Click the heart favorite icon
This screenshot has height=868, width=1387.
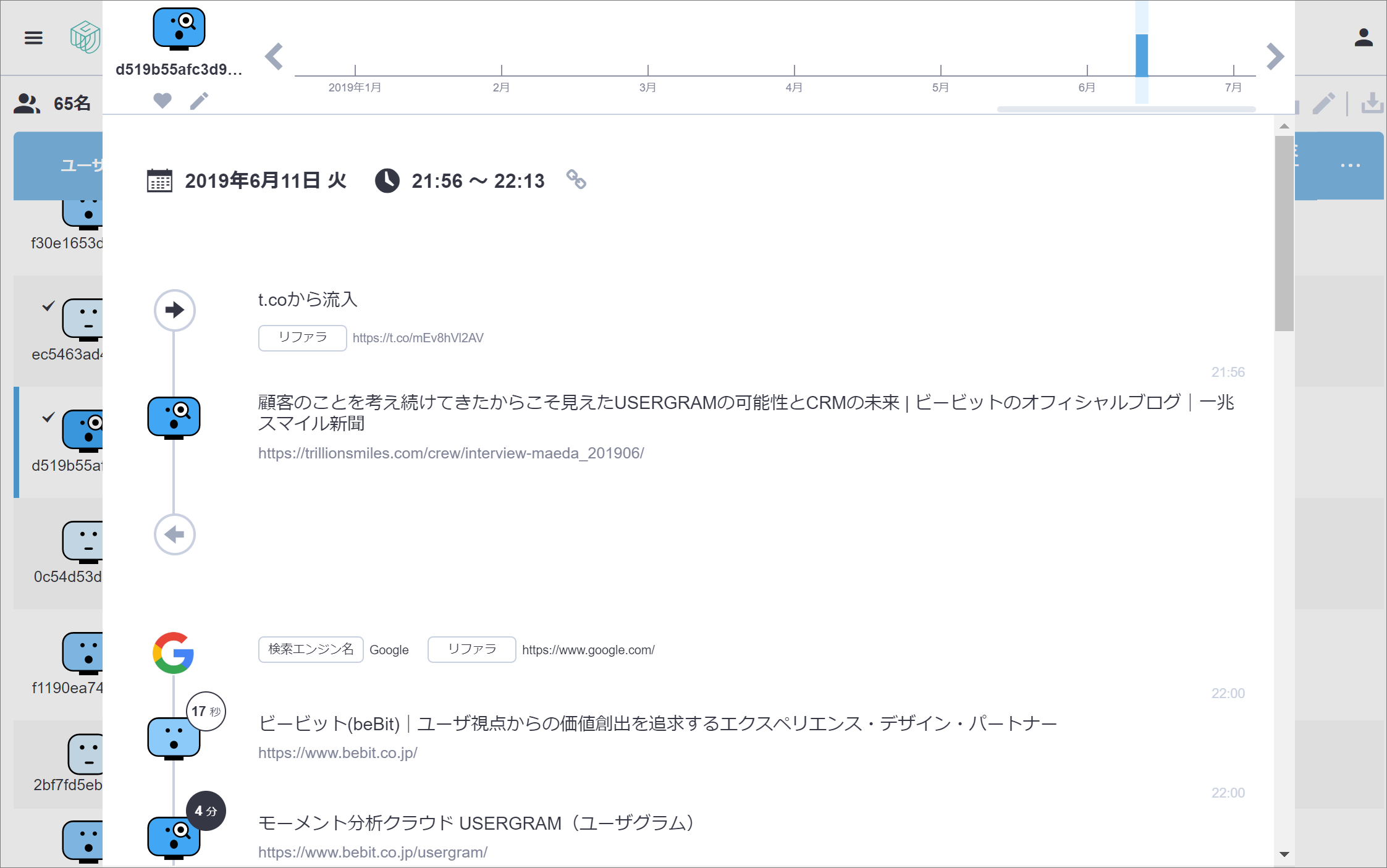tap(162, 100)
